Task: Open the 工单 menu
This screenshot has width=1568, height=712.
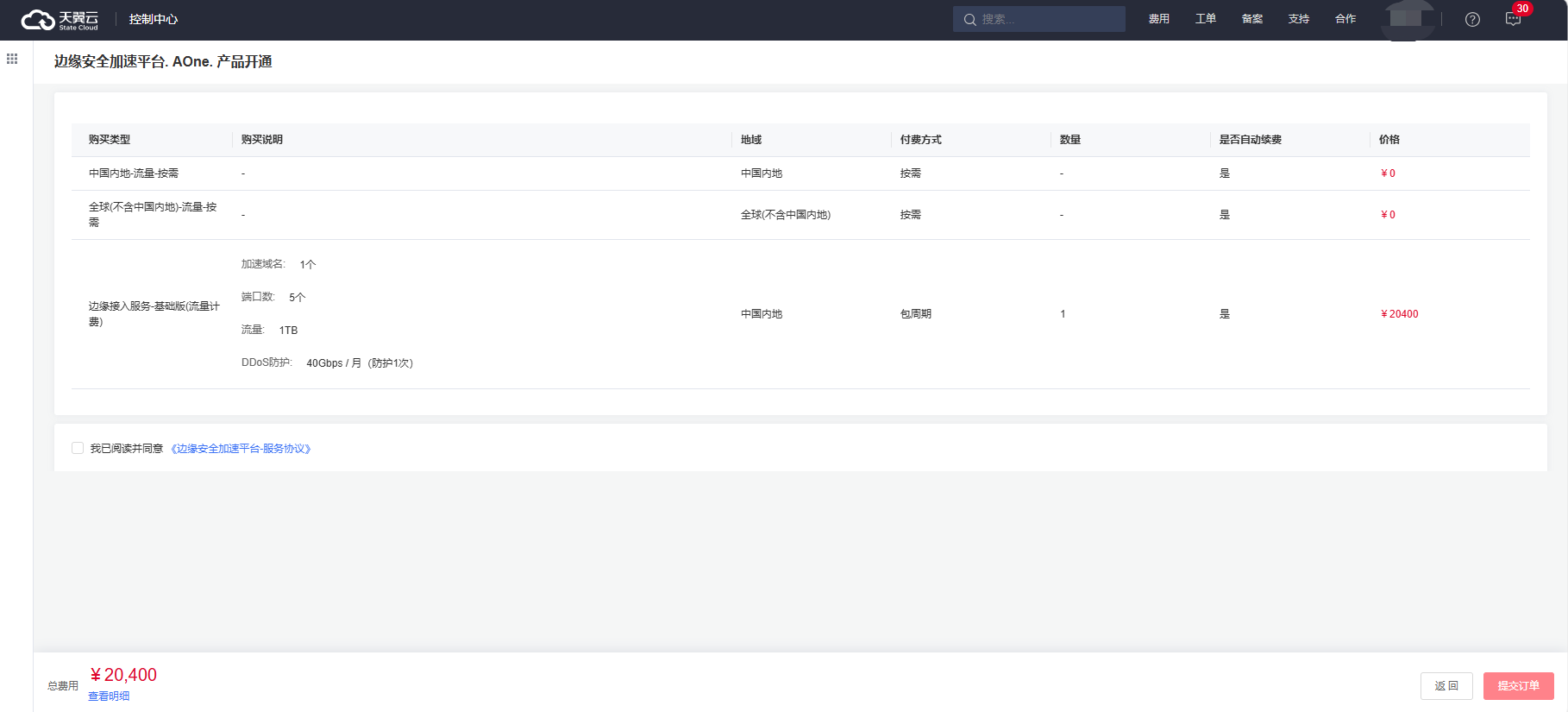Action: [x=1206, y=19]
